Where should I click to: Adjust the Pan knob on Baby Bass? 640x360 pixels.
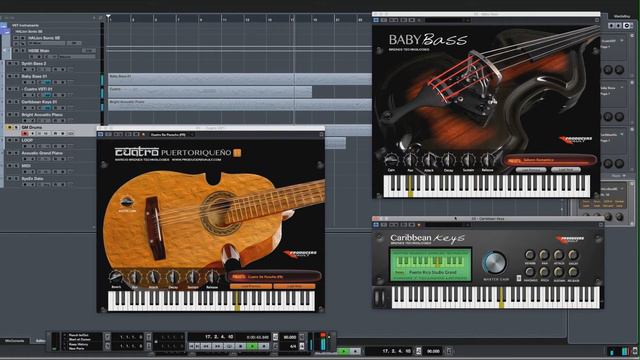(x=410, y=160)
